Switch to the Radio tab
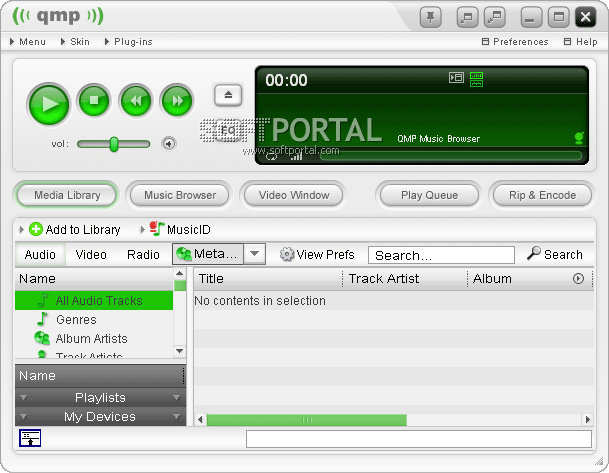The width and height of the screenshot is (609, 473). point(143,254)
